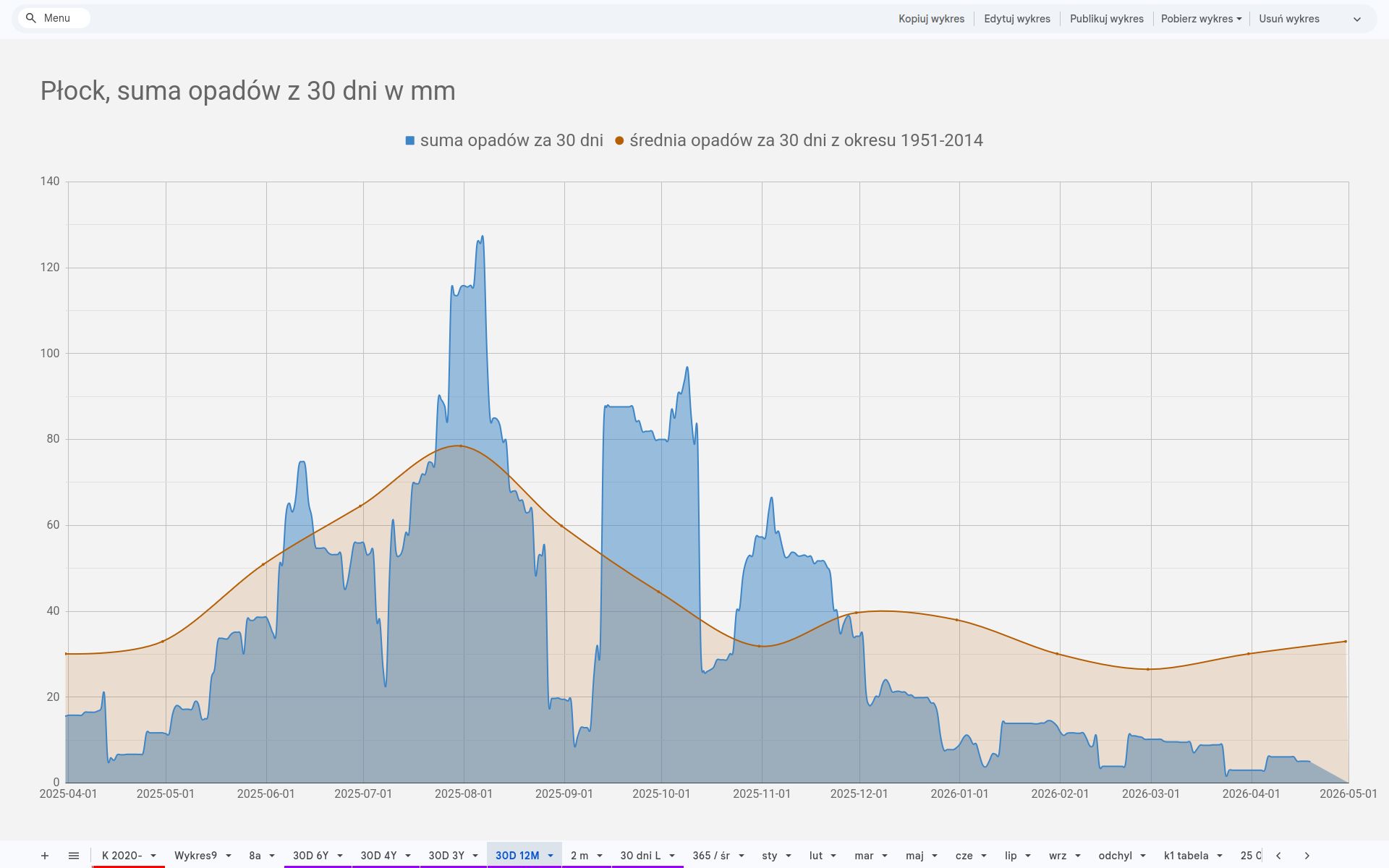
Task: Switch to the 30D 6Y sheet tab
Action: (x=310, y=856)
